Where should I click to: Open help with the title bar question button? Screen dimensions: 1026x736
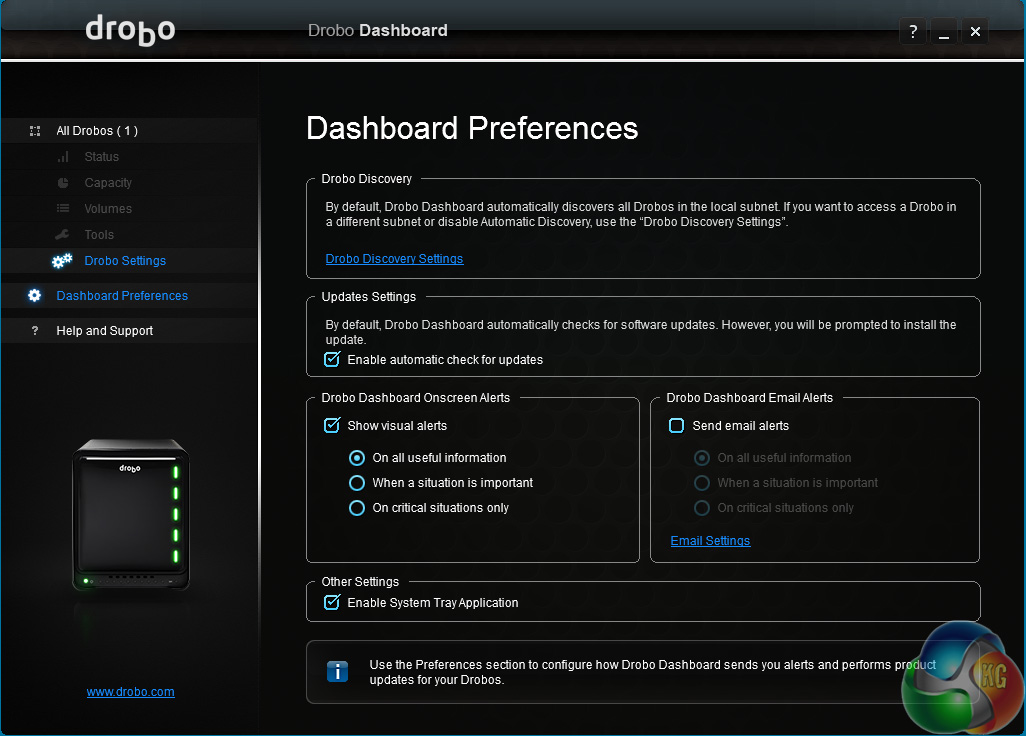coord(913,31)
